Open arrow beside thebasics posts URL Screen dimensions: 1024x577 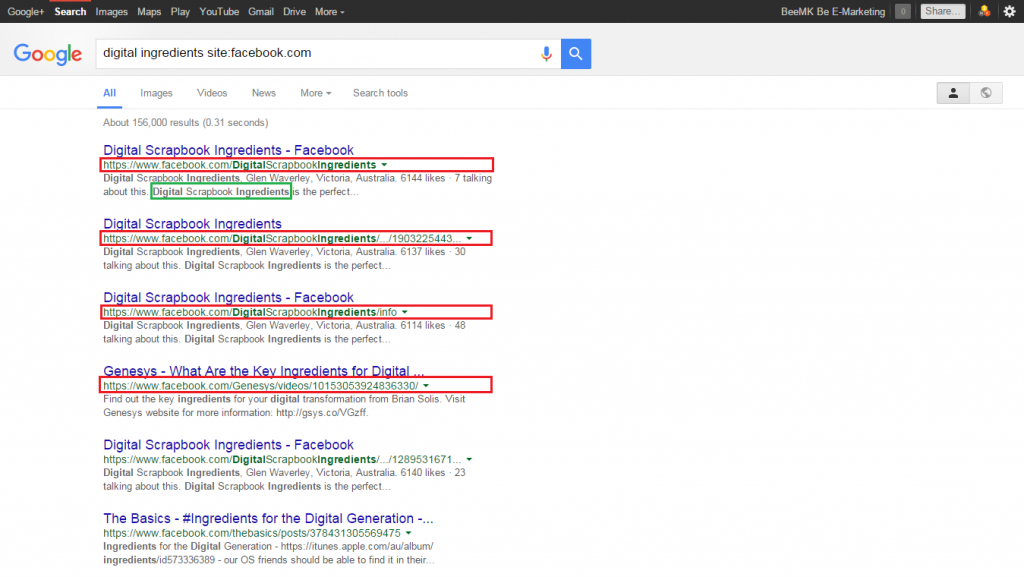[x=408, y=534]
